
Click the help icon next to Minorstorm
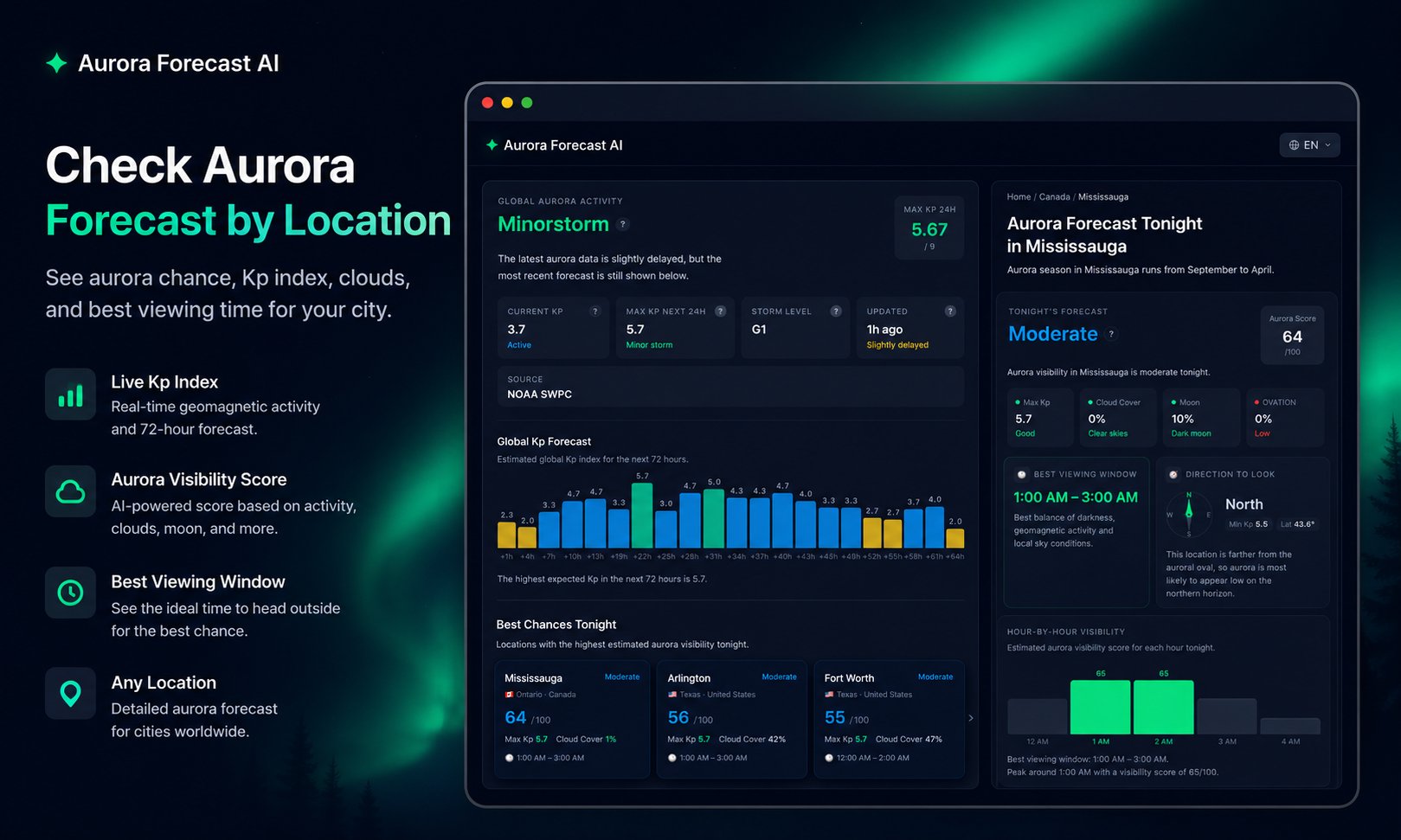coord(622,224)
